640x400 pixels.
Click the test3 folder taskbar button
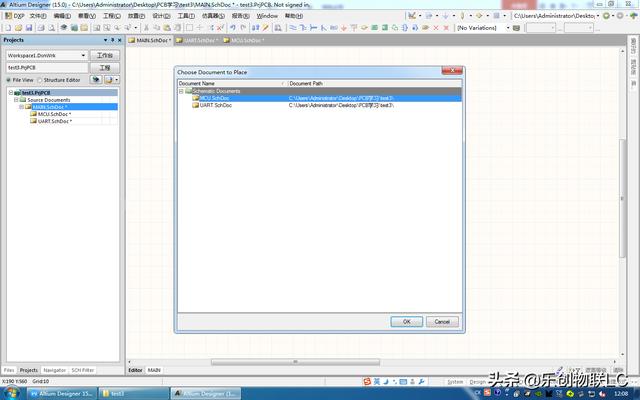[x=134, y=393]
